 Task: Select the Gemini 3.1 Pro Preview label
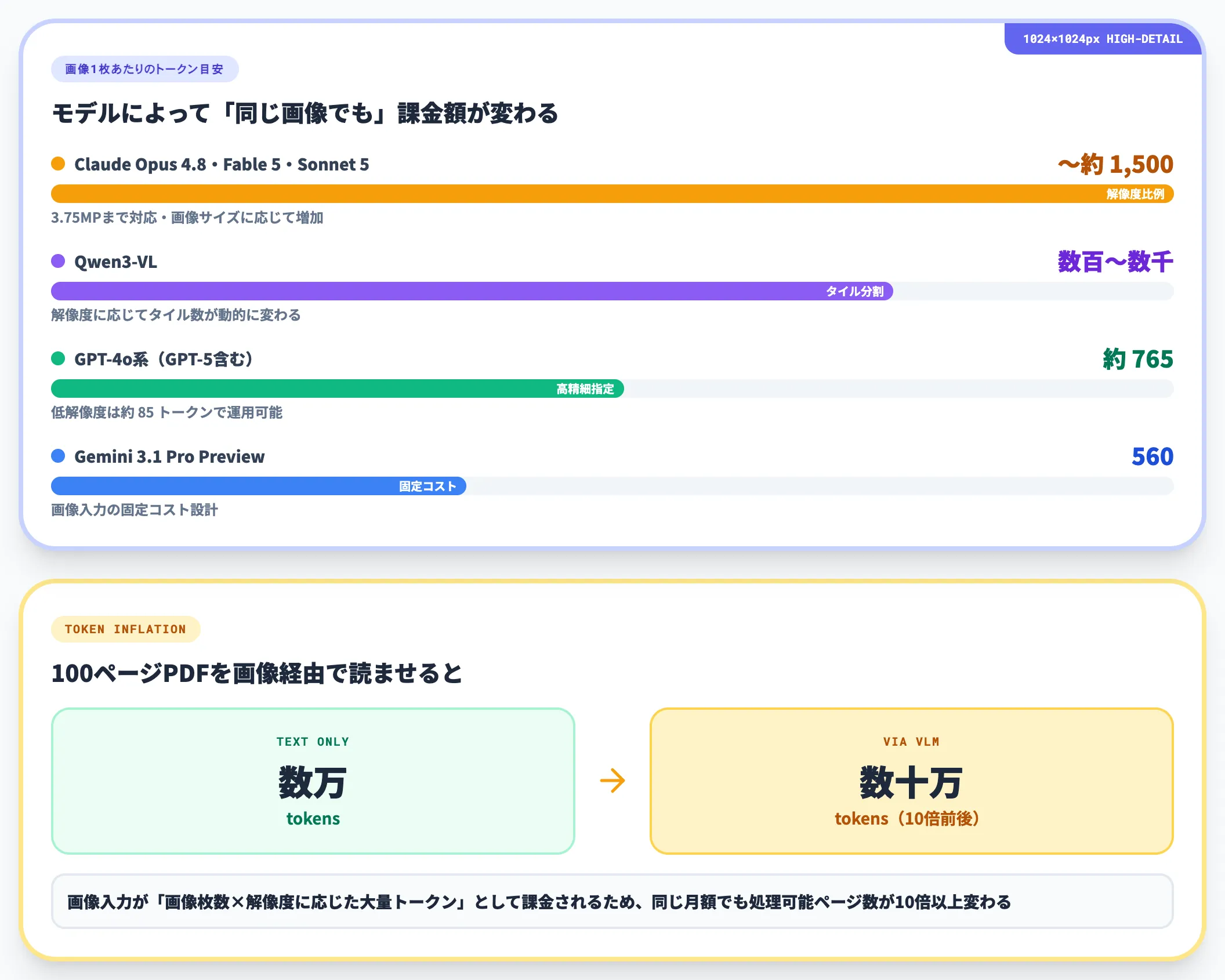tap(169, 457)
